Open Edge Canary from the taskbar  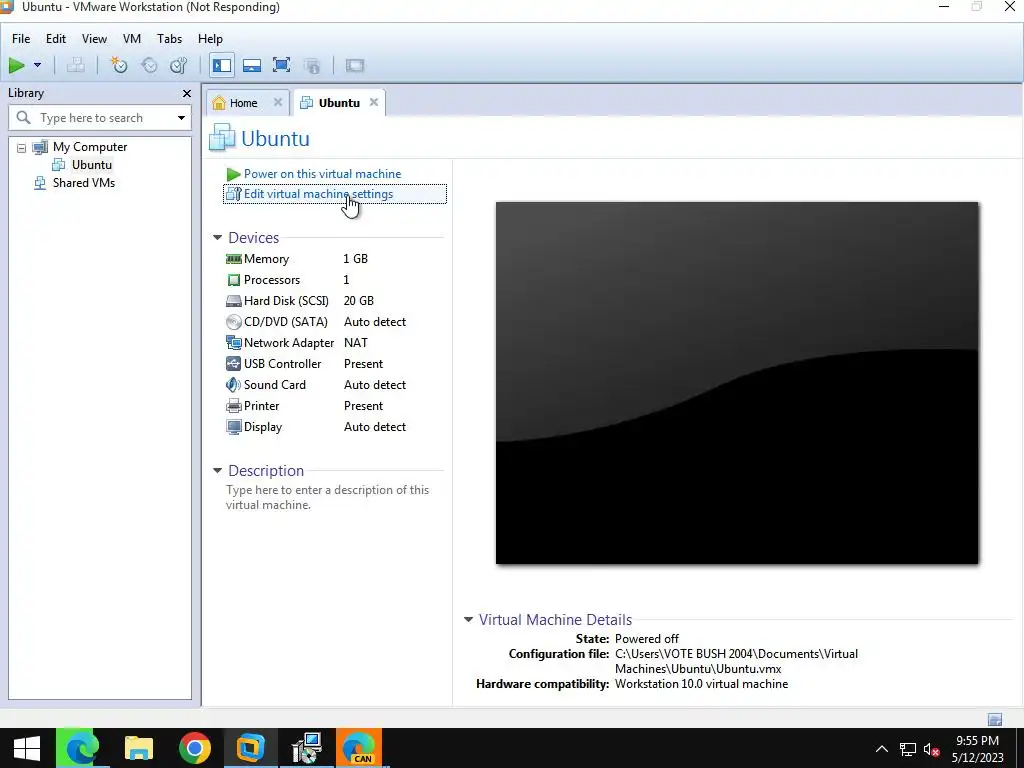click(x=359, y=748)
